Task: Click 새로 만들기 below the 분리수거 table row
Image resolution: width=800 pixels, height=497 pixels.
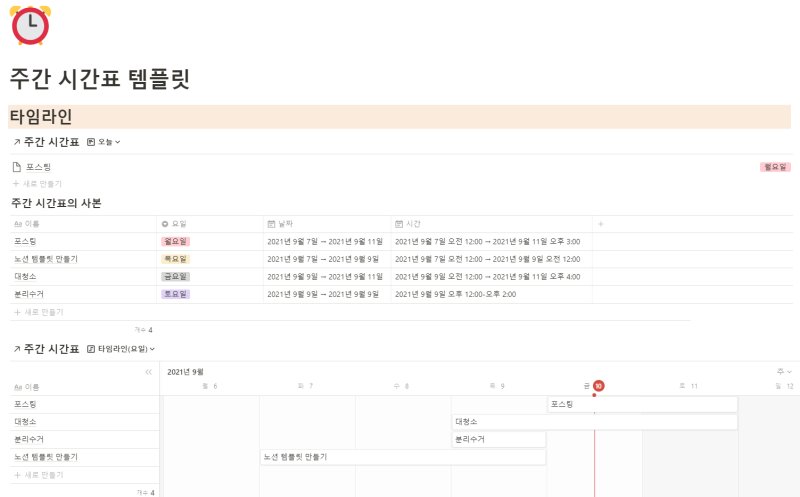Action: (38, 312)
